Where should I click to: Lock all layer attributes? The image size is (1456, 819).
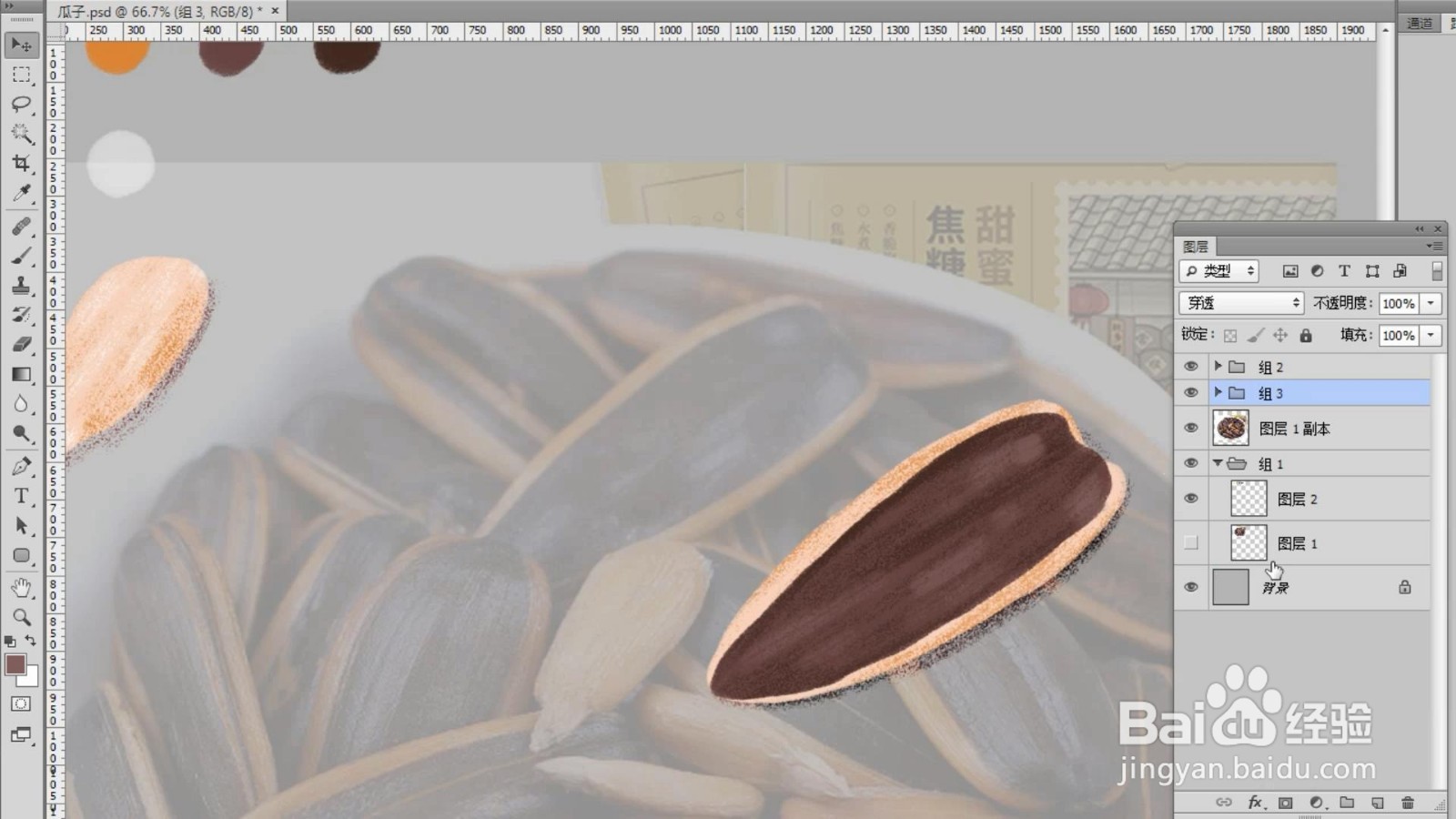point(1306,336)
